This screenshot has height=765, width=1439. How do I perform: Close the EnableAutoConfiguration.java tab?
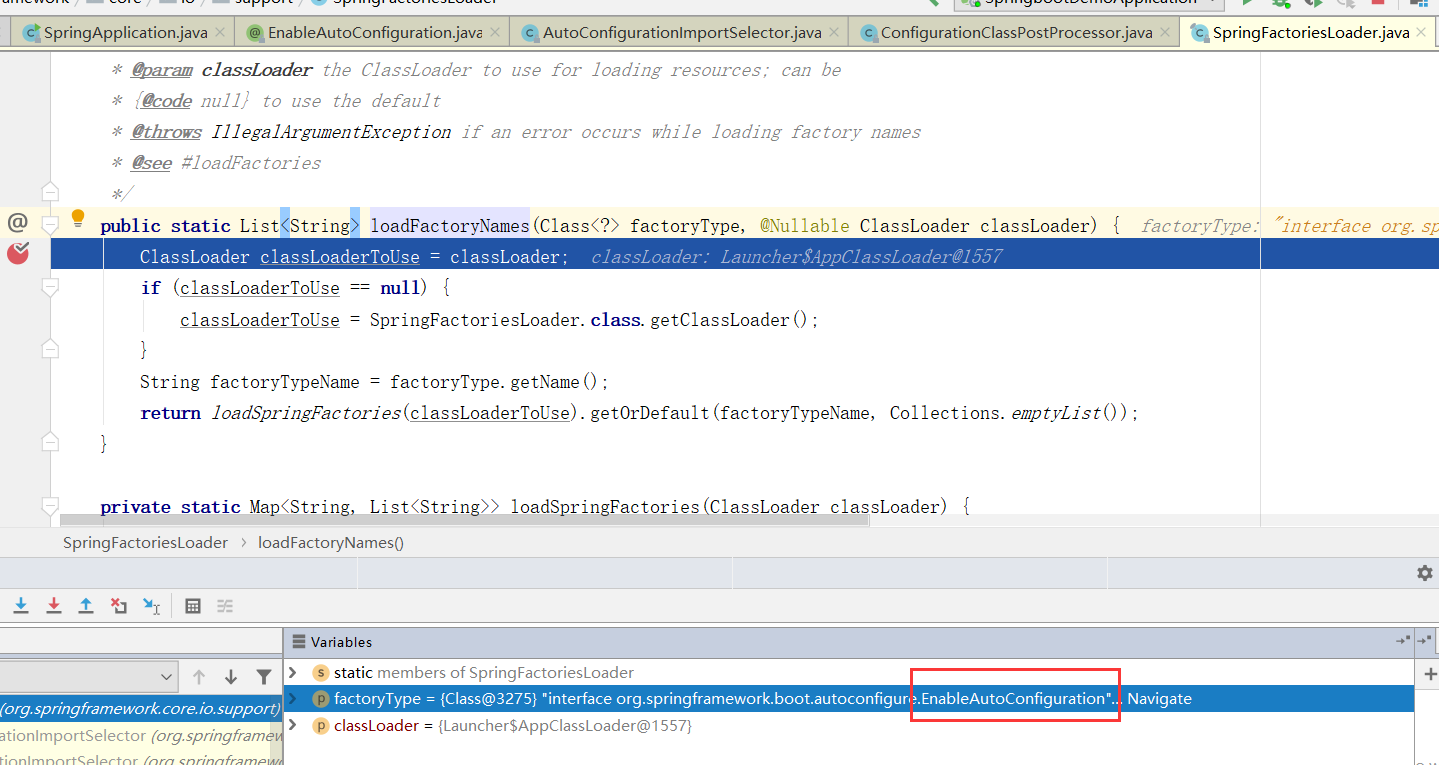[495, 33]
